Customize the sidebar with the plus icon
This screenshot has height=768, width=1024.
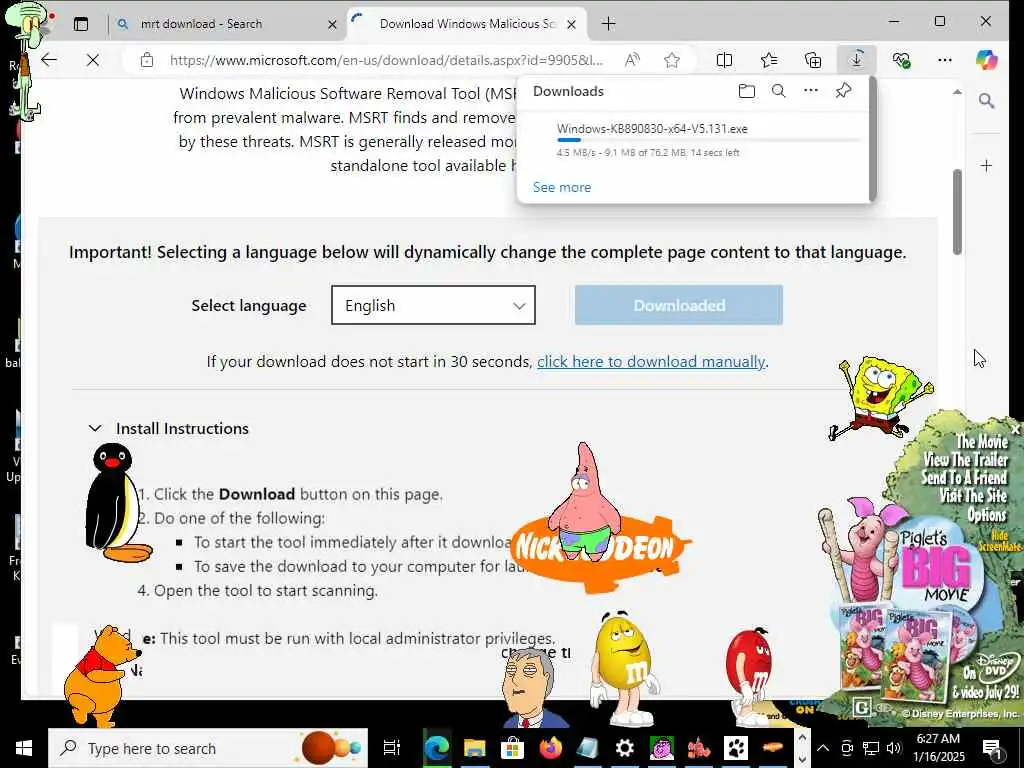pyautogui.click(x=986, y=166)
